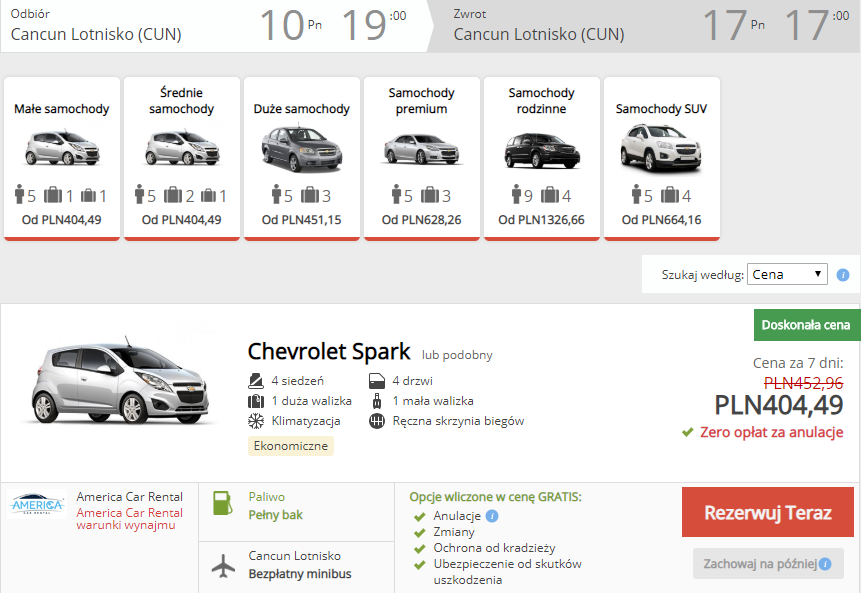
Task: Click the Pełny bak fuel policy text
Action: [x=276, y=515]
